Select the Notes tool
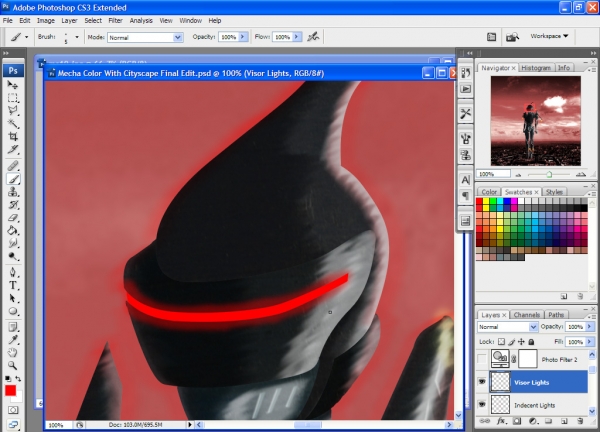The image size is (600, 432). (13, 327)
